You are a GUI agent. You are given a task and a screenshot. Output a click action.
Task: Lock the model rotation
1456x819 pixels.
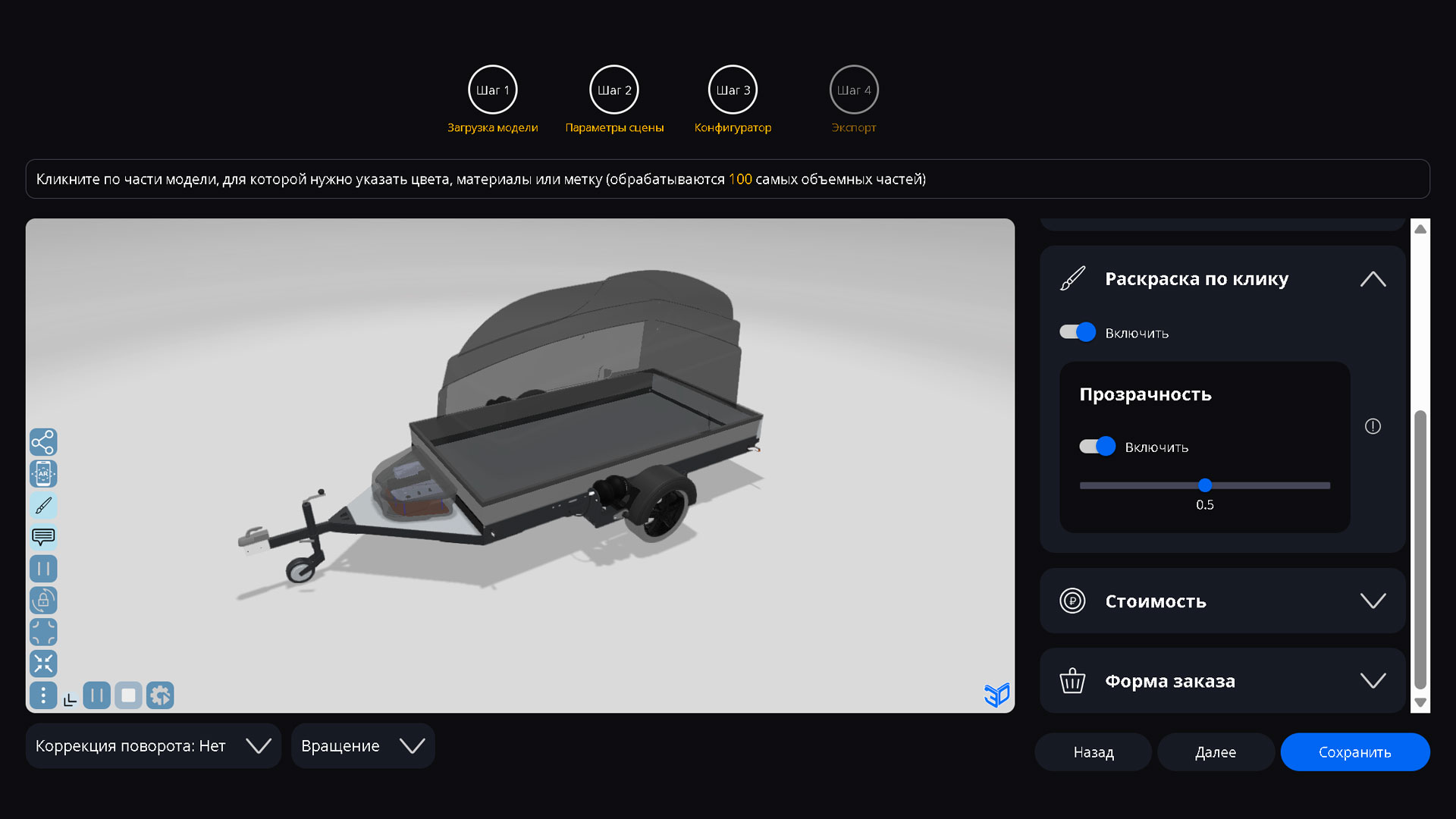[x=43, y=600]
